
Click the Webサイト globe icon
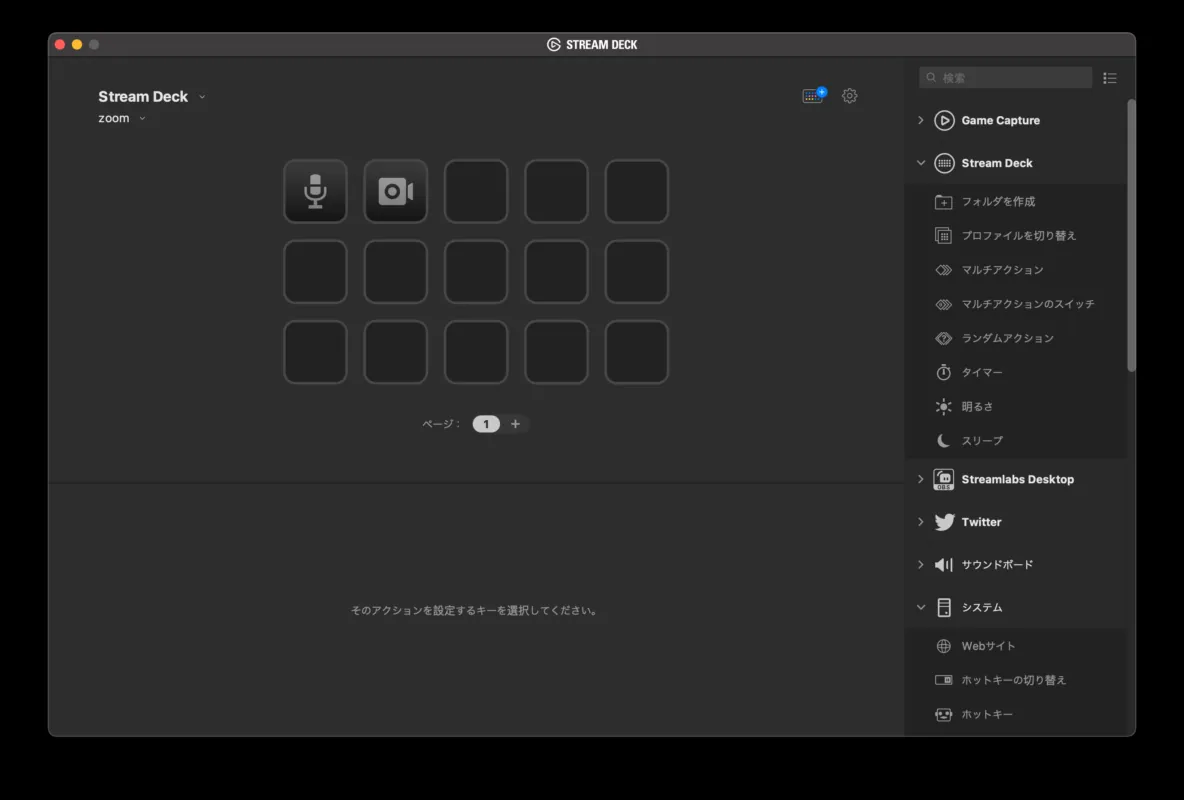pos(943,646)
